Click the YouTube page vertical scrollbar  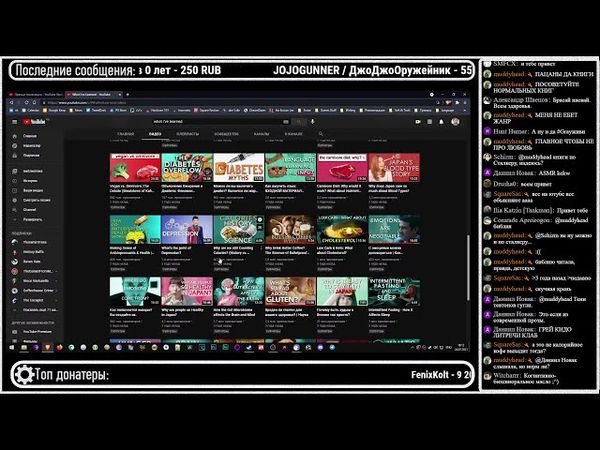pos(468,267)
